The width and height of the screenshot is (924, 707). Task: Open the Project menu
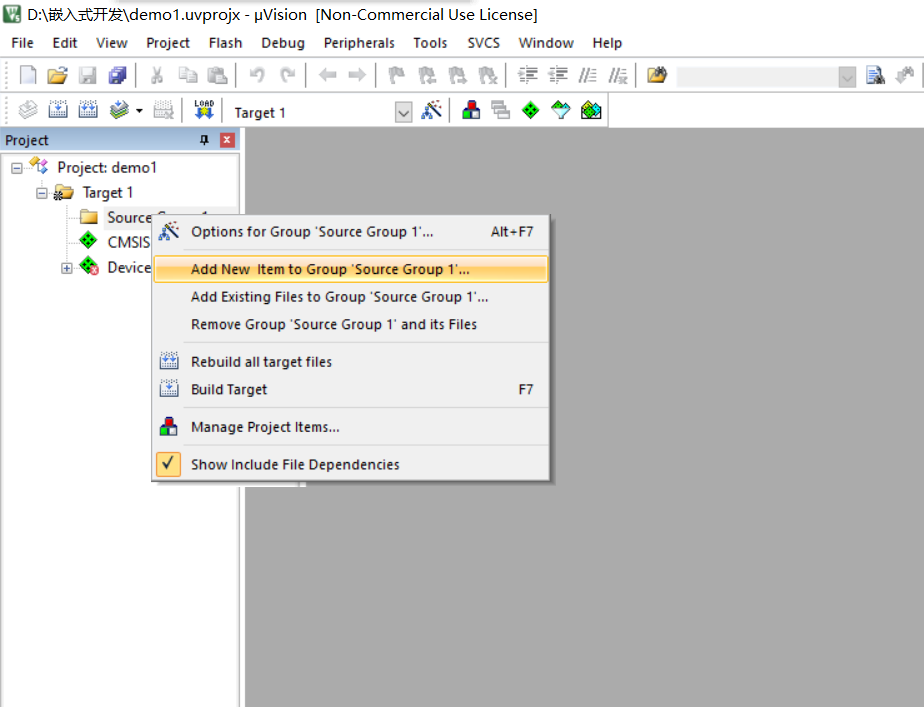[x=168, y=43]
